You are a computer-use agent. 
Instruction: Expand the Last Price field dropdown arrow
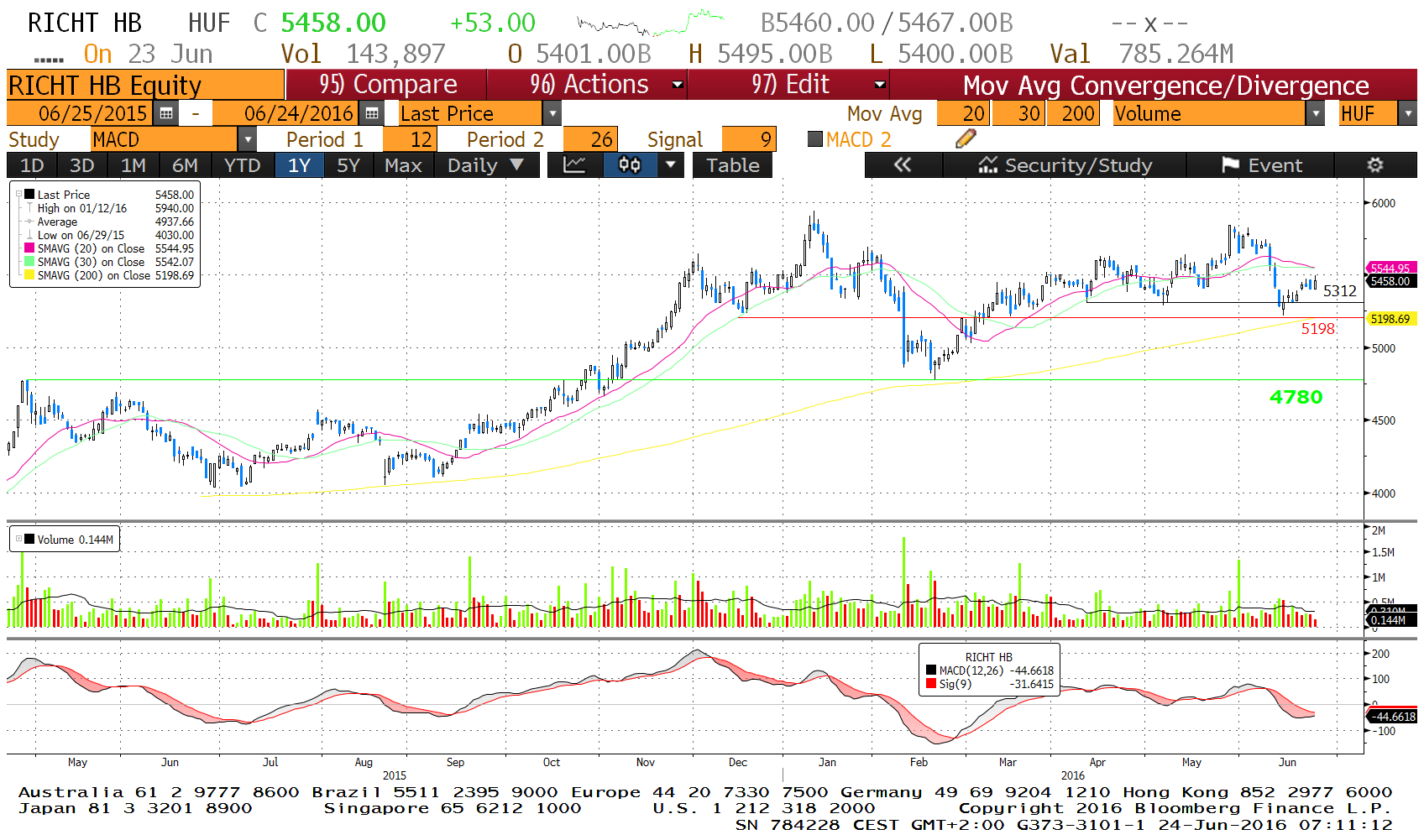pyautogui.click(x=552, y=113)
